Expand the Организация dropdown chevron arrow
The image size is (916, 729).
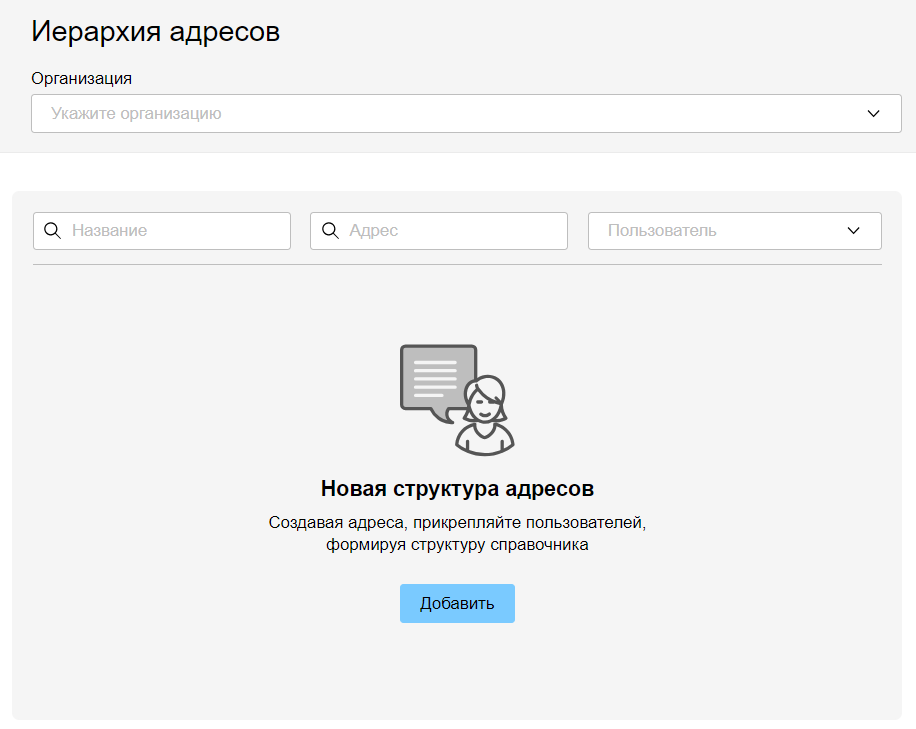(x=874, y=114)
